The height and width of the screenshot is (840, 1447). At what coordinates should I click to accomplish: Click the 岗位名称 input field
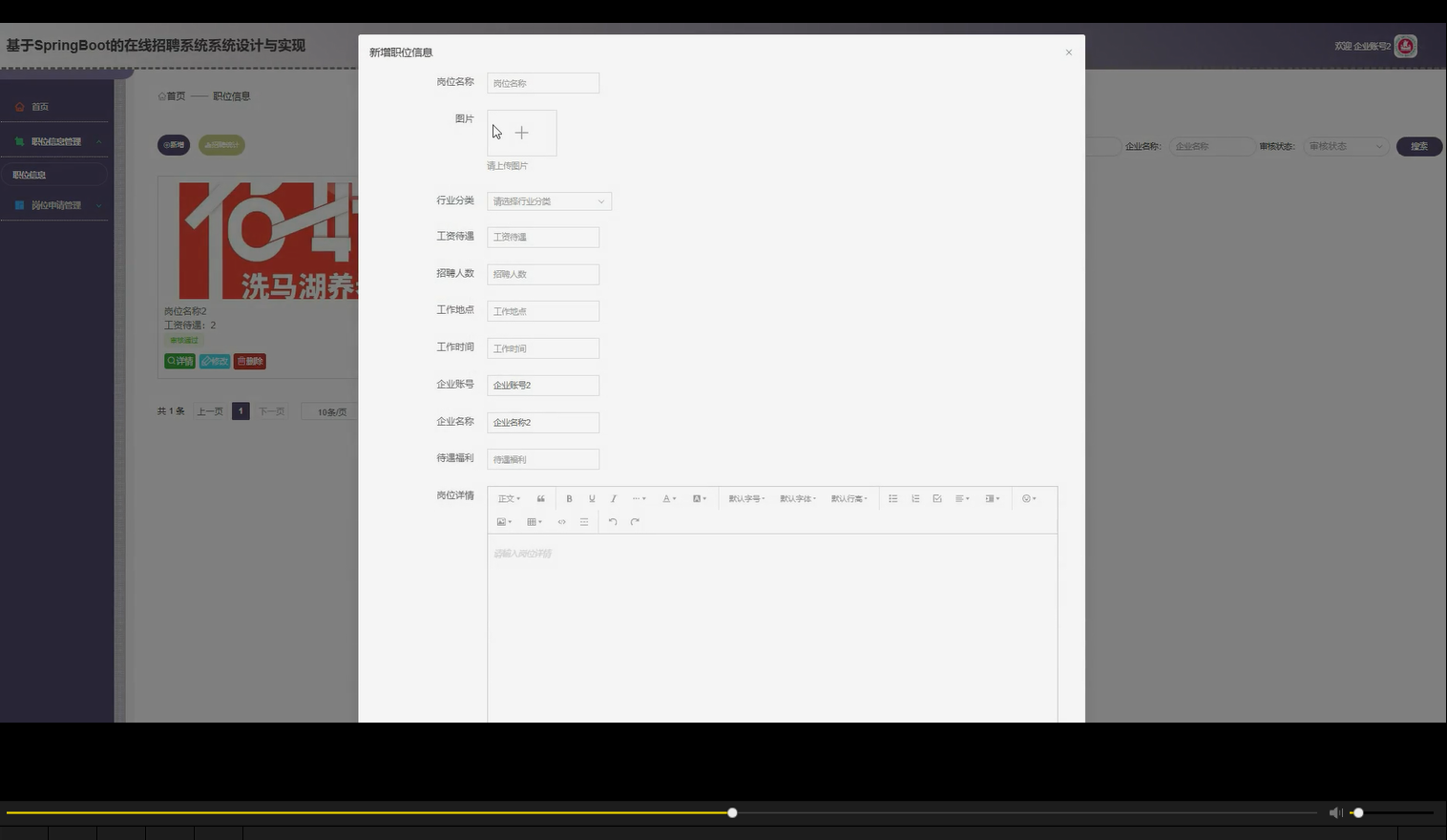click(543, 83)
